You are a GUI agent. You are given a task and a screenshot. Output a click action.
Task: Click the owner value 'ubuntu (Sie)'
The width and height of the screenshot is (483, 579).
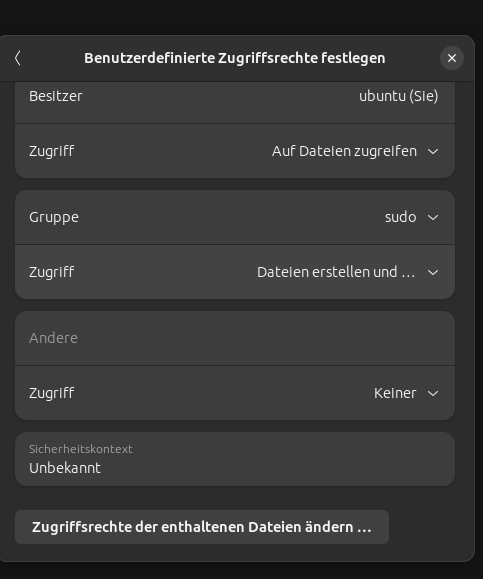pos(398,96)
